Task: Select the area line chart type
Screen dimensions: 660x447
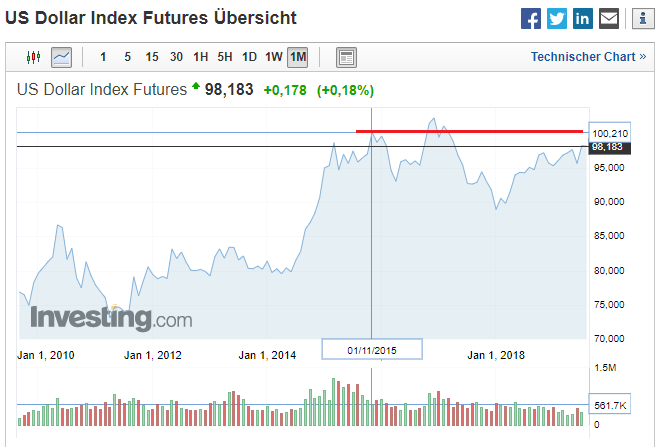Action: (62, 57)
